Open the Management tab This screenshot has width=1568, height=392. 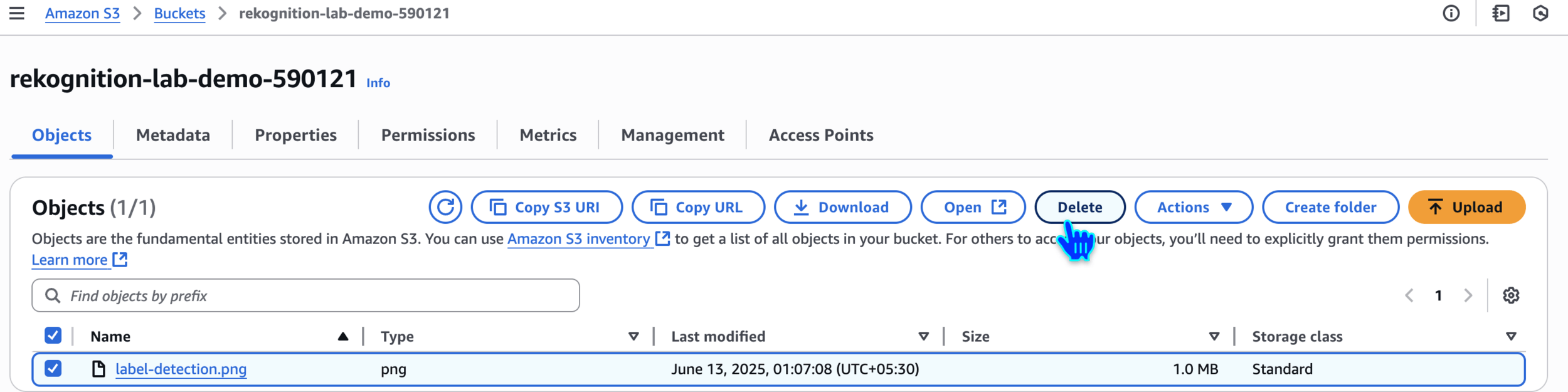(x=672, y=135)
